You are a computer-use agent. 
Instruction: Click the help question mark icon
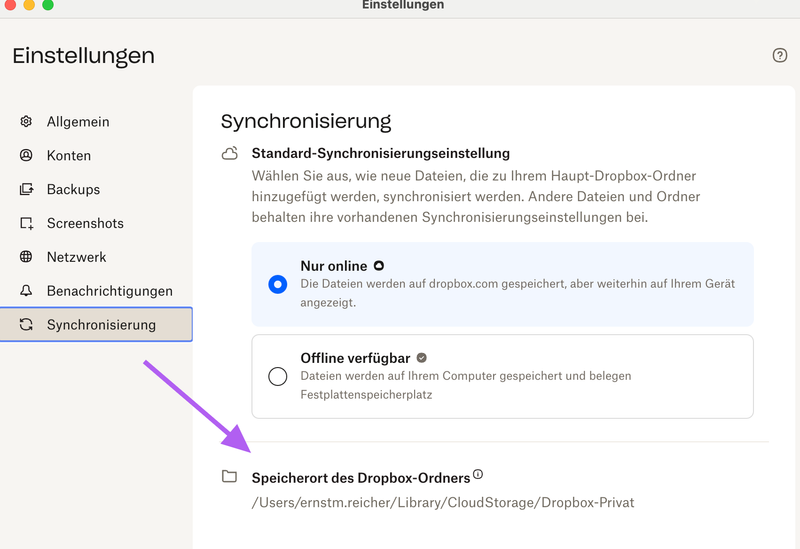pos(780,56)
